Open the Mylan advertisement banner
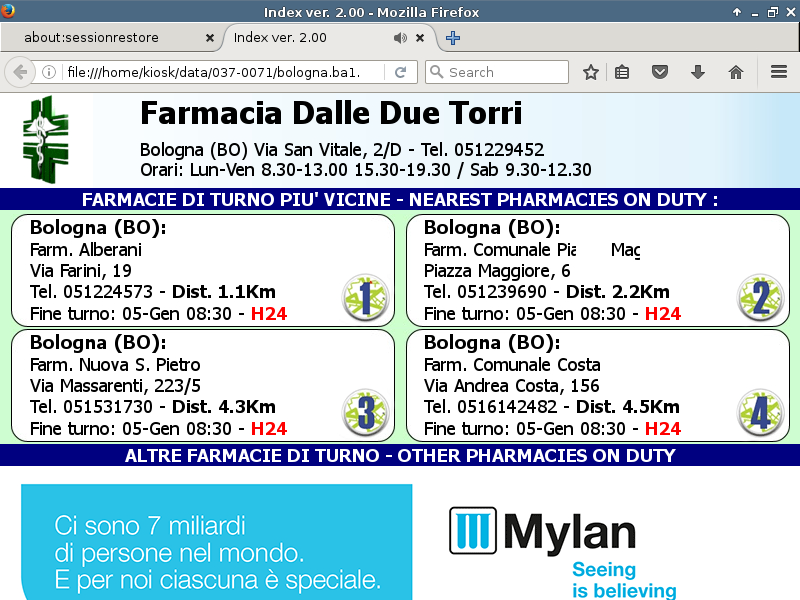The width and height of the screenshot is (800, 600). [x=400, y=542]
